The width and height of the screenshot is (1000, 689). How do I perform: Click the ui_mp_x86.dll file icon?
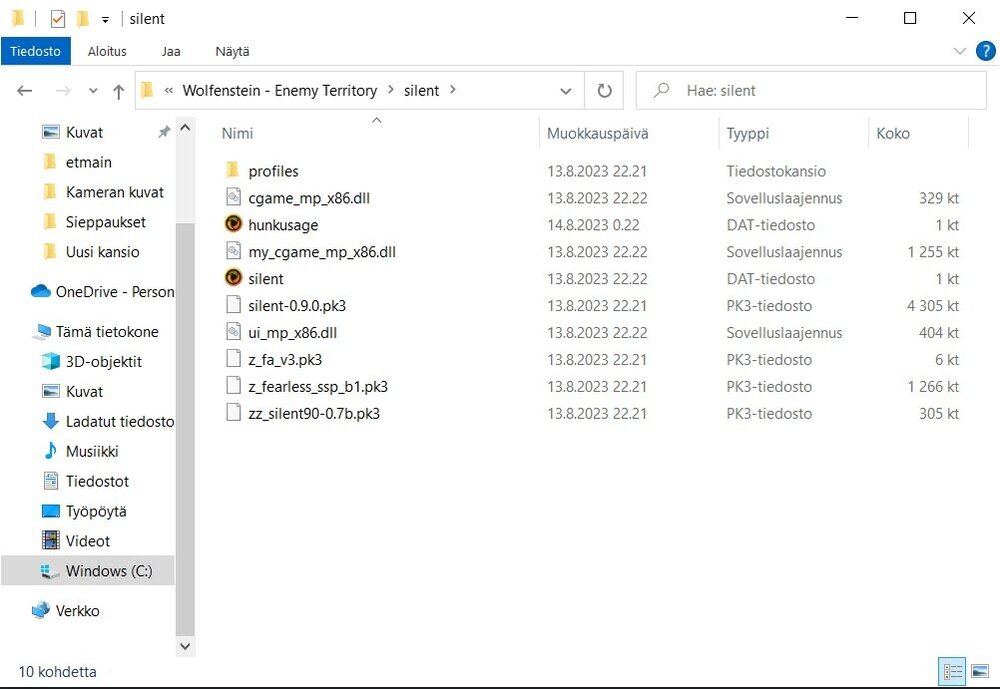click(x=233, y=331)
